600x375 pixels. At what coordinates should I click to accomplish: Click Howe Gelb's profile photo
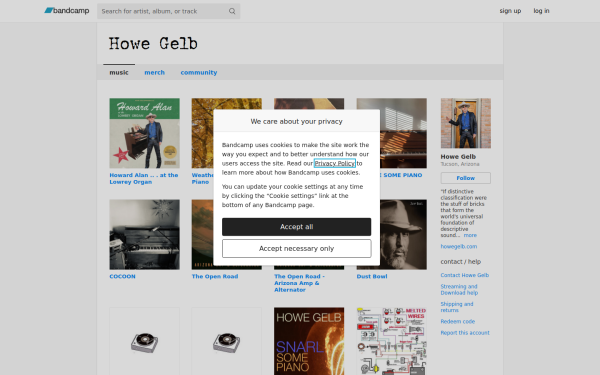coord(466,123)
